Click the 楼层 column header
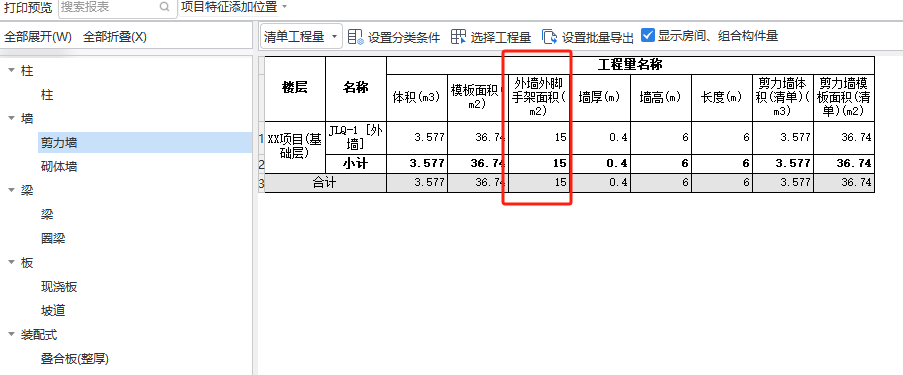The image size is (903, 375). (x=295, y=89)
